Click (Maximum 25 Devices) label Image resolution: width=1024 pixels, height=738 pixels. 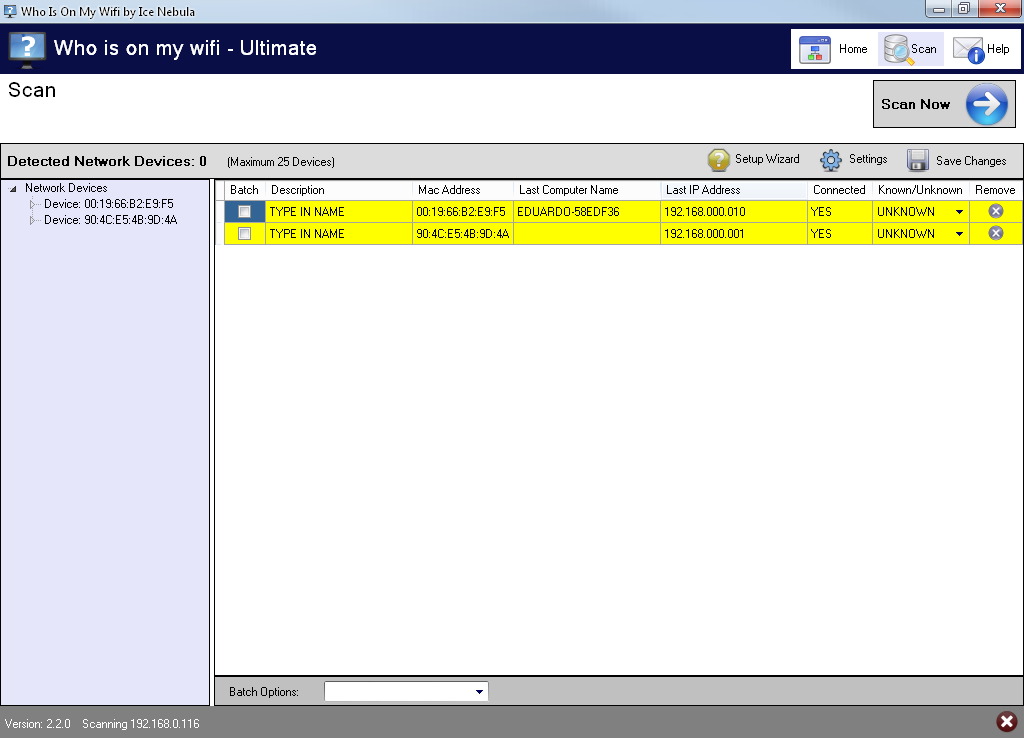pos(281,162)
